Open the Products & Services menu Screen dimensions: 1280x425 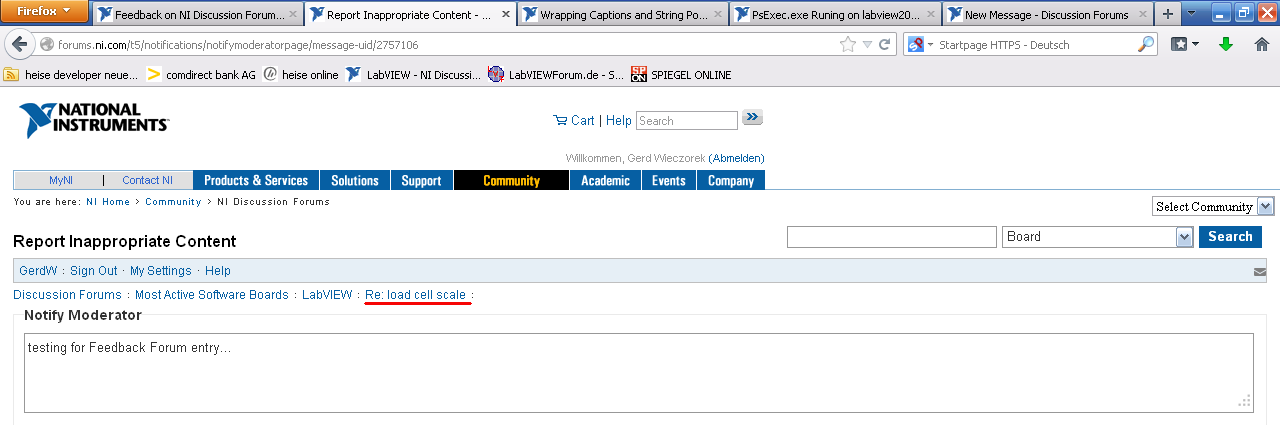point(256,180)
